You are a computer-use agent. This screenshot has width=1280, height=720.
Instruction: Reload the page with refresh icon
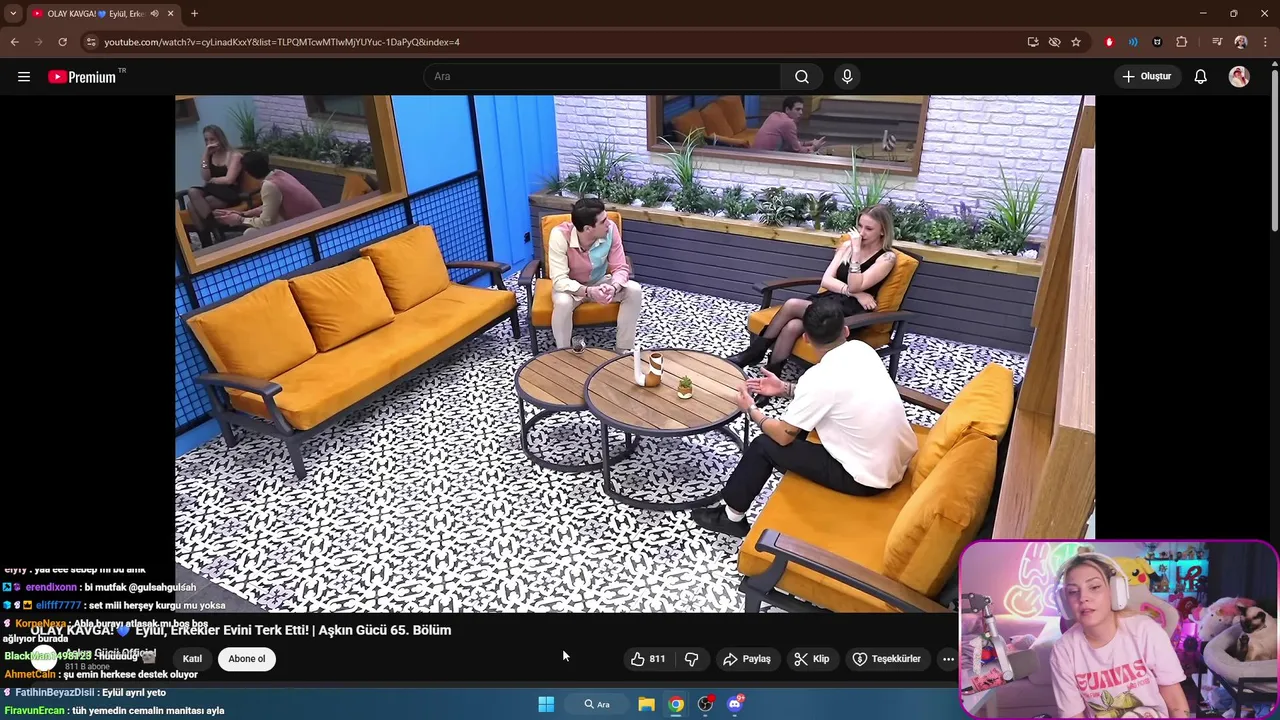[x=62, y=42]
